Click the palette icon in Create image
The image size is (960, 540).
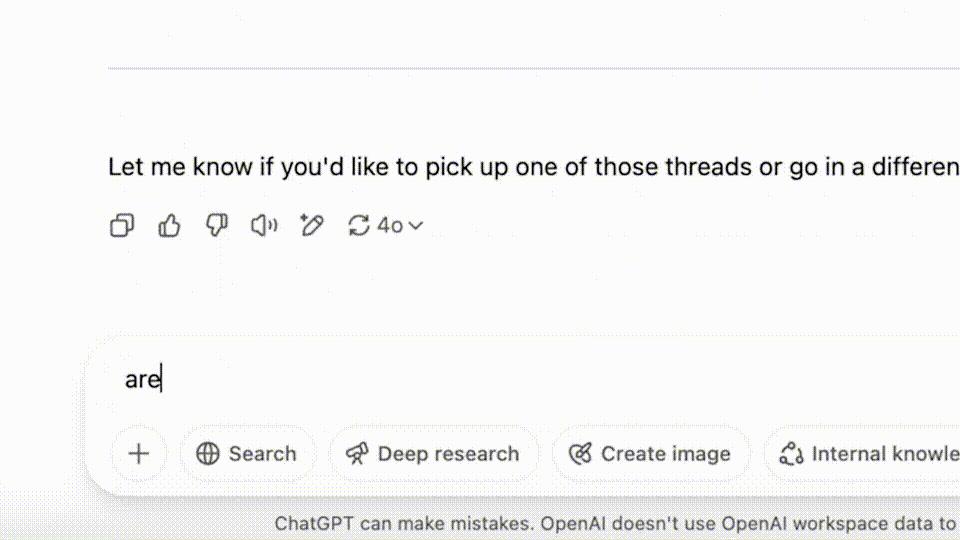click(x=580, y=454)
